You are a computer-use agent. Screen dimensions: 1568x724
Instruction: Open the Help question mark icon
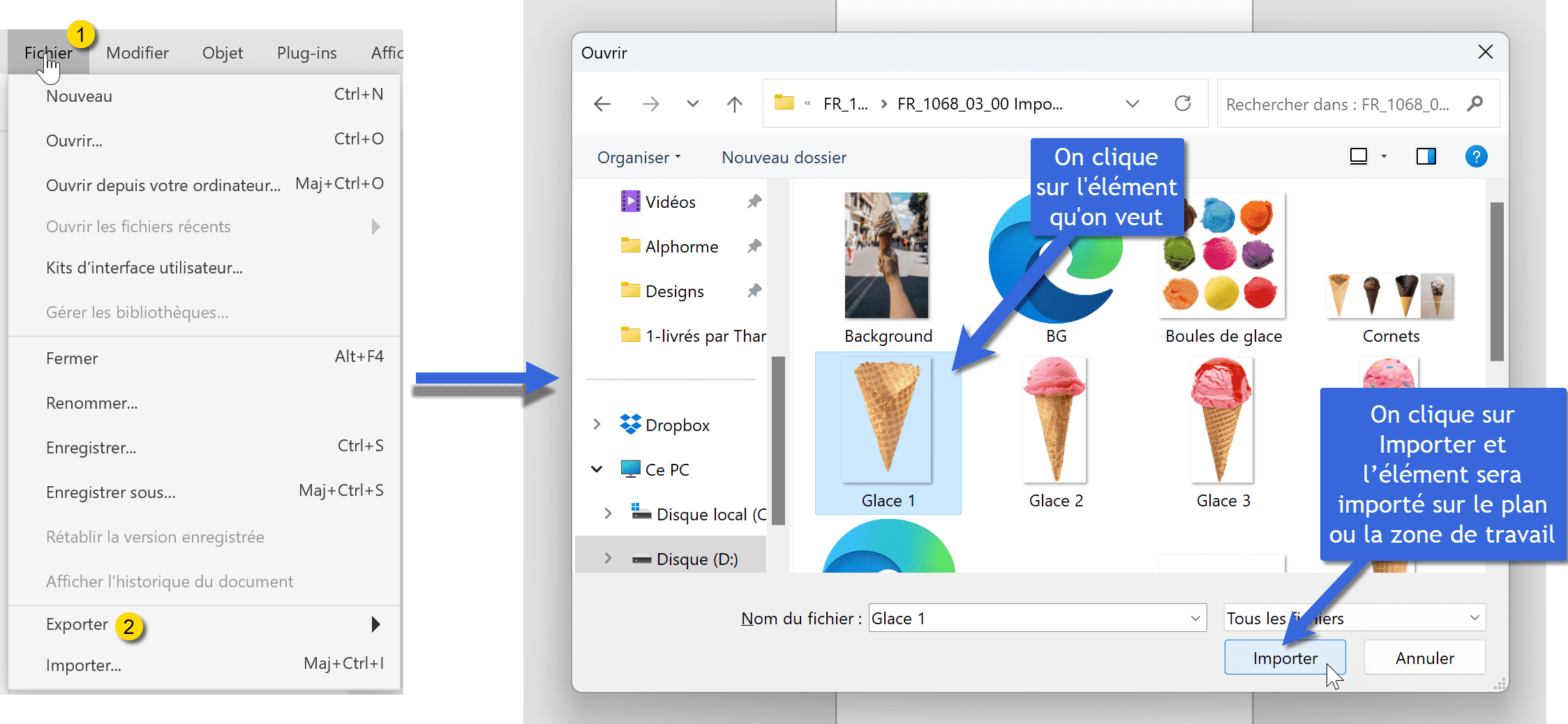point(1476,157)
